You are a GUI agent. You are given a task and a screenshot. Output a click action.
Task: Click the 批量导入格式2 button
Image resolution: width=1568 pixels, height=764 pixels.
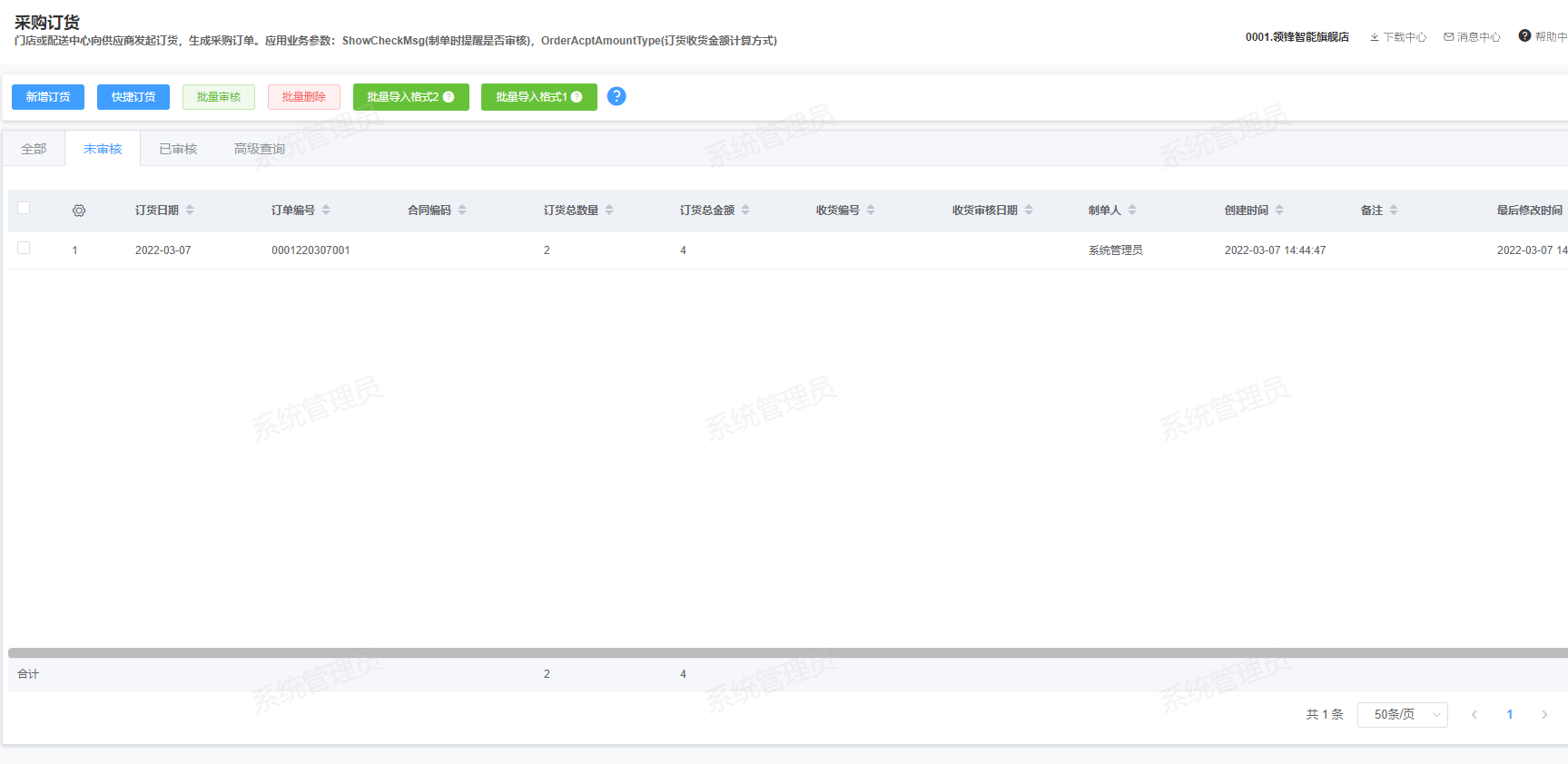point(411,97)
